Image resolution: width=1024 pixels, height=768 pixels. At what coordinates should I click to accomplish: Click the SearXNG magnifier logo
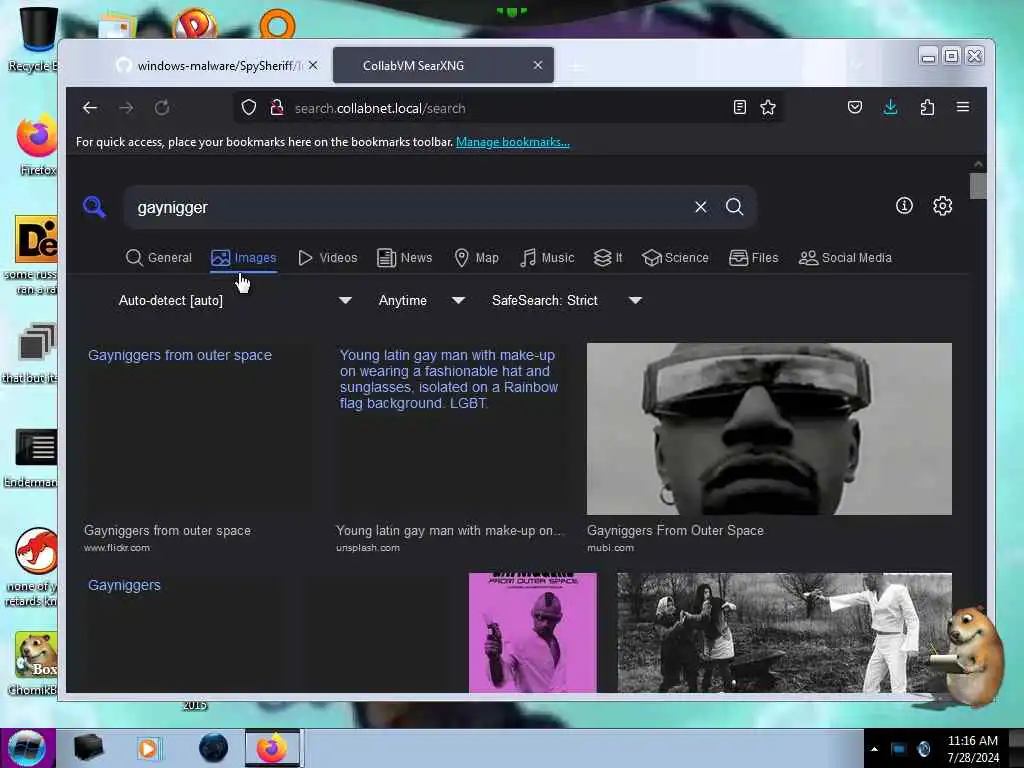point(94,207)
